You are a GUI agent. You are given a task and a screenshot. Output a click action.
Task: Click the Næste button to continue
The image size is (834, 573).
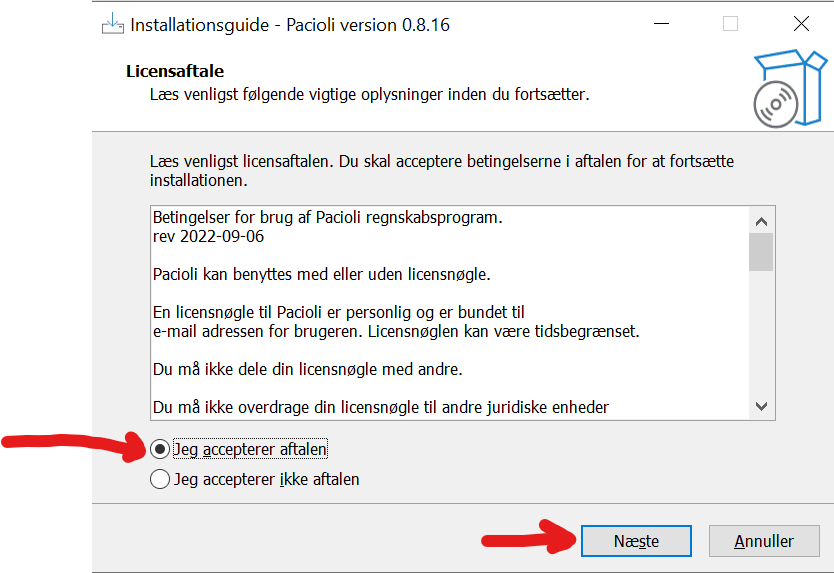coord(636,541)
